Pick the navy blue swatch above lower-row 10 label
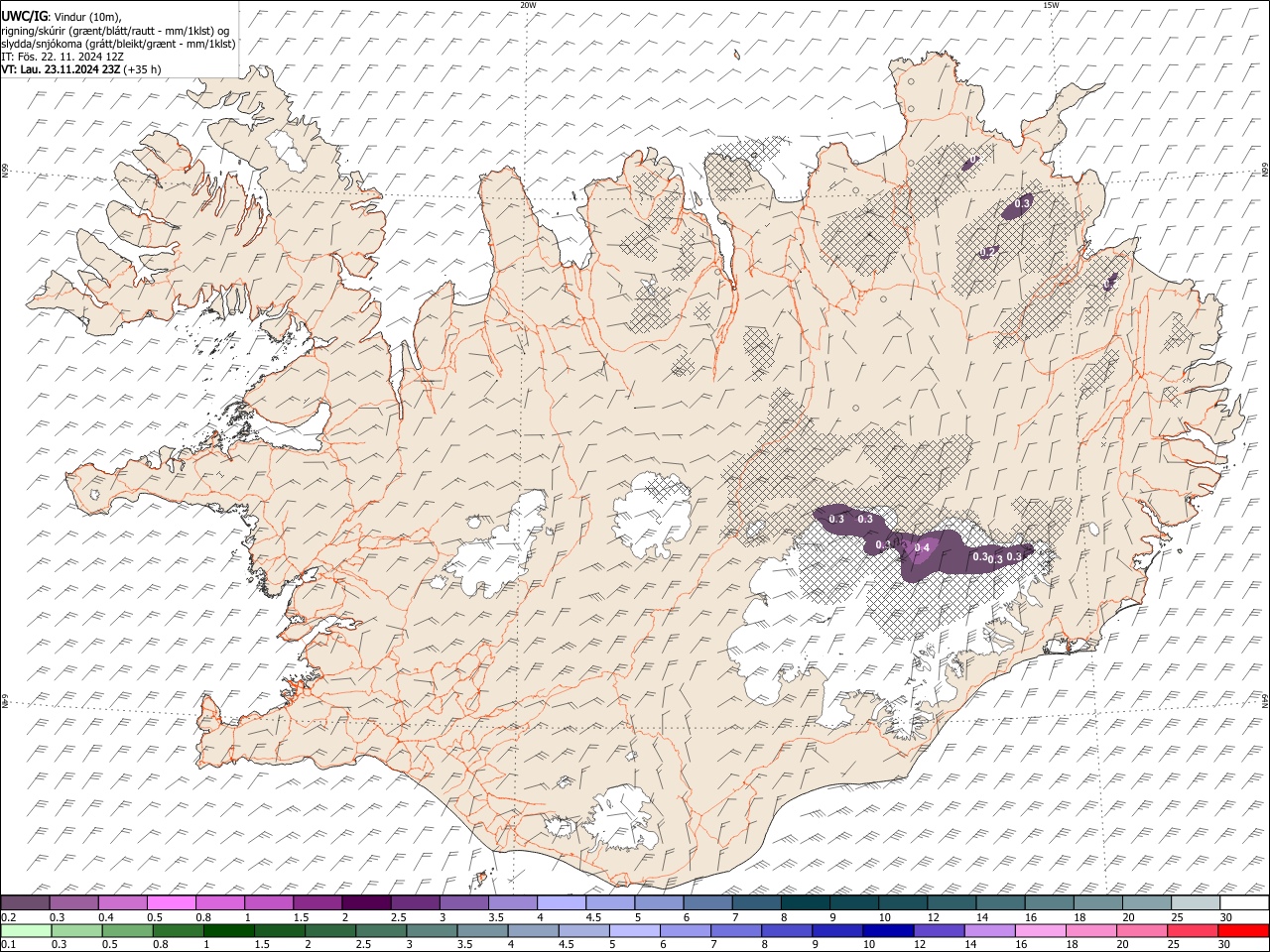This screenshot has height=952, width=1270. [x=887, y=930]
